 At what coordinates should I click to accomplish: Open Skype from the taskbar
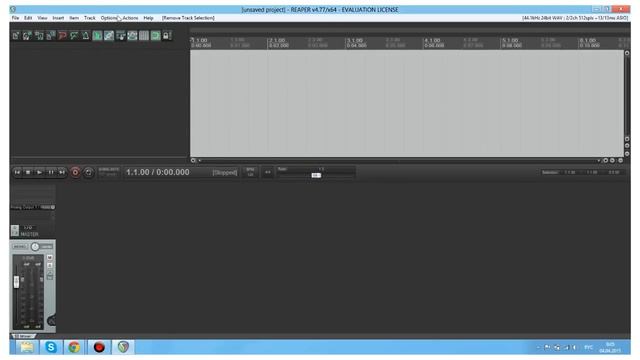[x=51, y=347]
